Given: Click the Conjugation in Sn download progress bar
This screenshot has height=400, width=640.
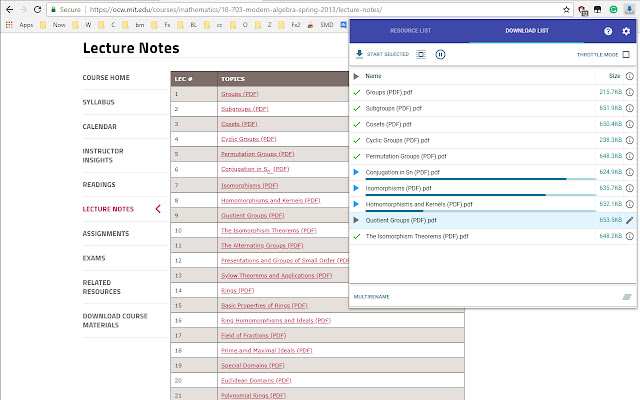Looking at the screenshot, I should tap(460, 179).
